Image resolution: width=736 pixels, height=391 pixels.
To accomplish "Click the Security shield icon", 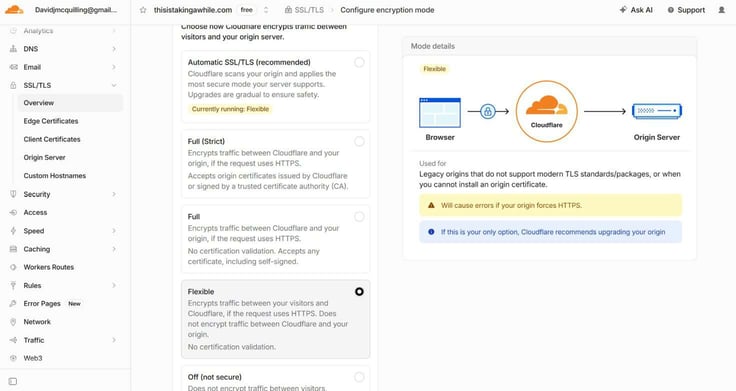I will (13, 194).
